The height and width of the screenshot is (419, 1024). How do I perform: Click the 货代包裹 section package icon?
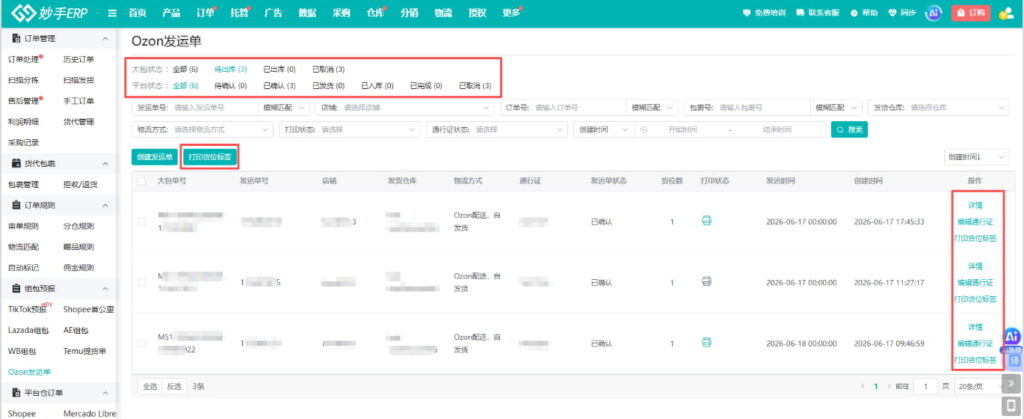click(x=16, y=163)
